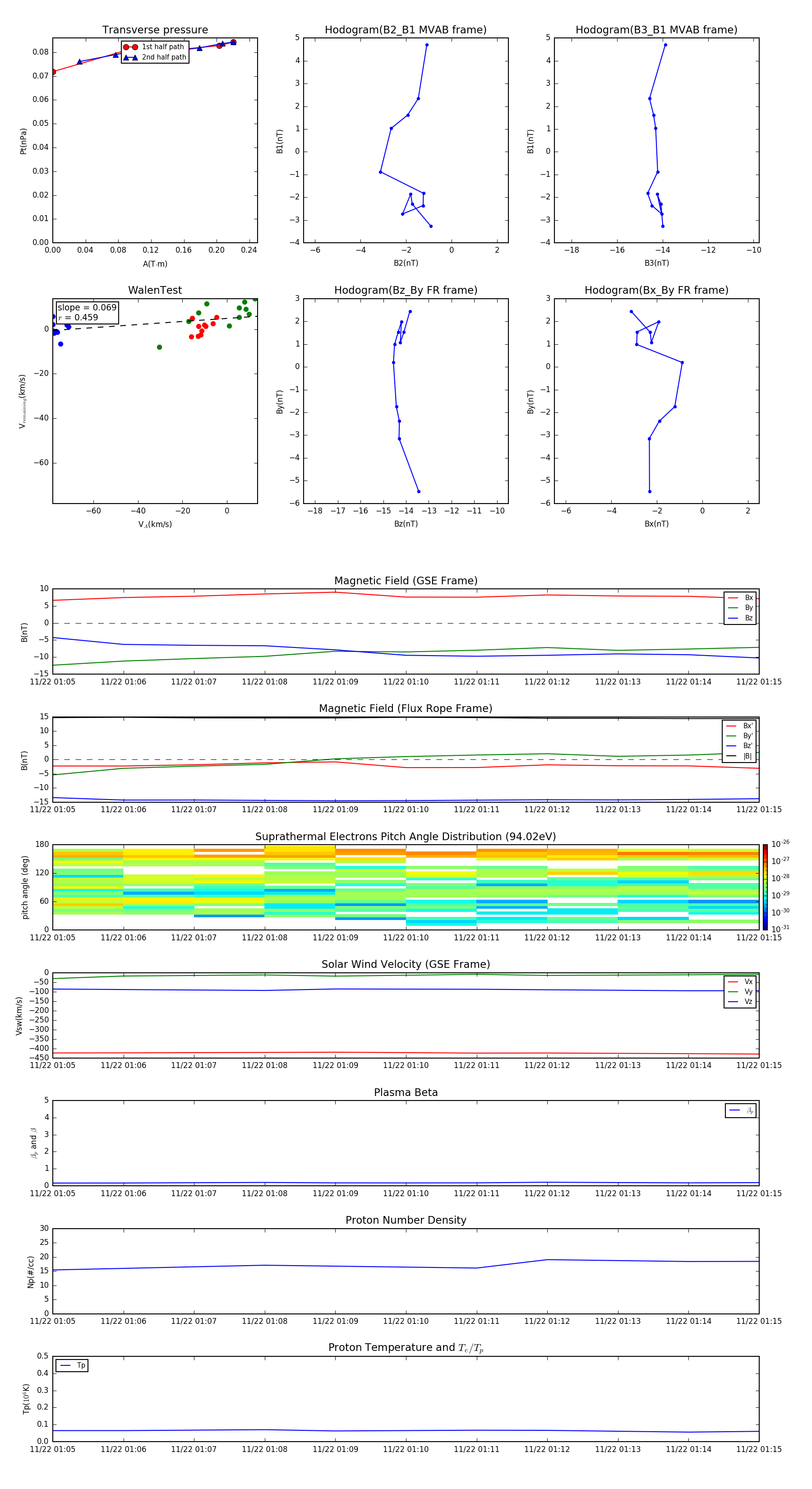The height and width of the screenshot is (1489, 812).
Task: Select "Vx" in the solar wind legend
Action: click(740, 981)
